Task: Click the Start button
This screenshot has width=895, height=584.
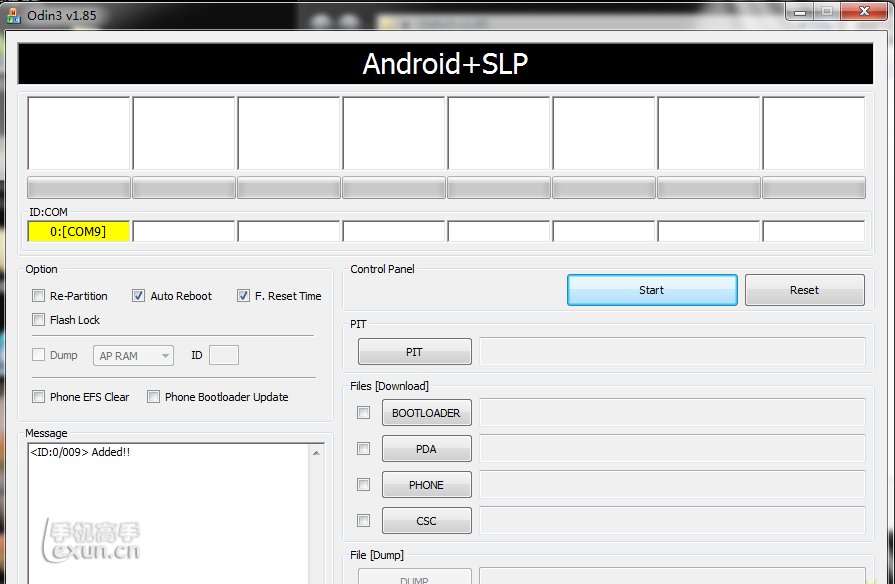Action: [x=652, y=290]
